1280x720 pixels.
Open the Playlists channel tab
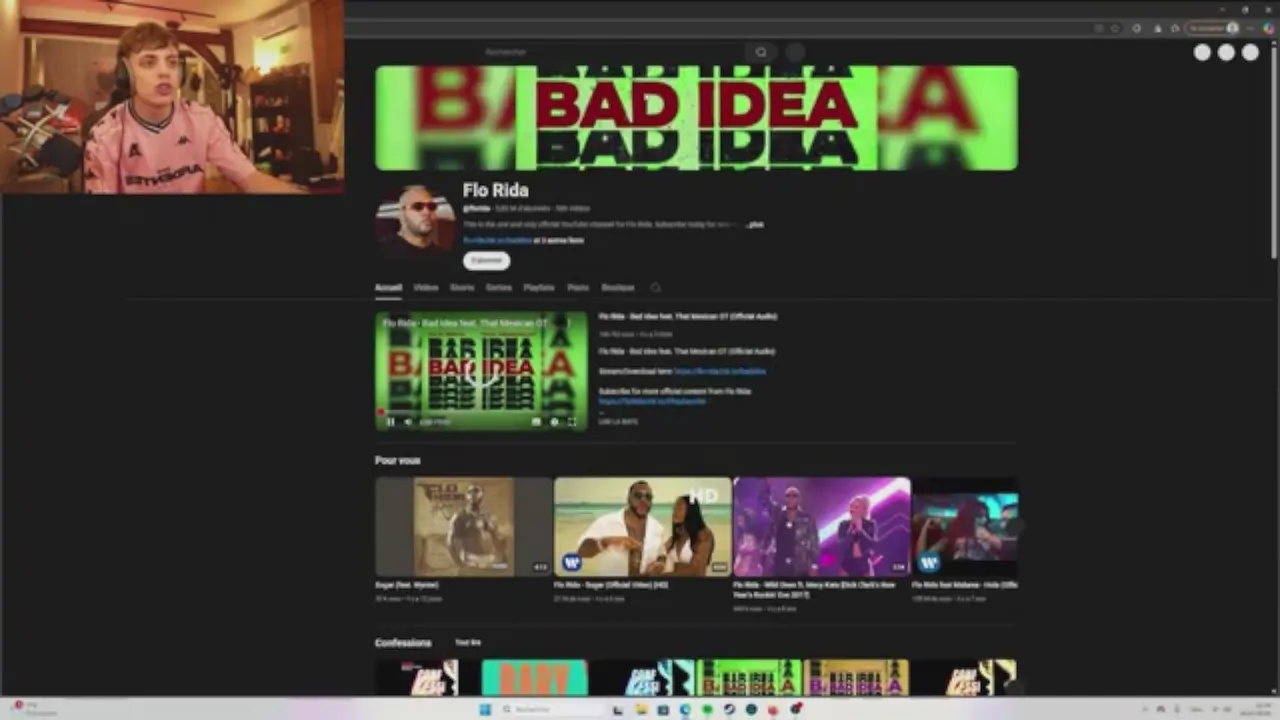pyautogui.click(x=539, y=288)
